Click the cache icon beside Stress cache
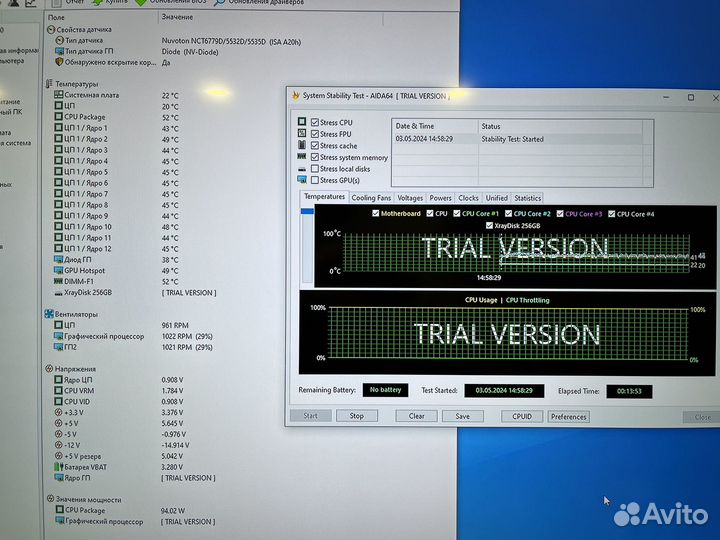720x540 pixels. 302,145
